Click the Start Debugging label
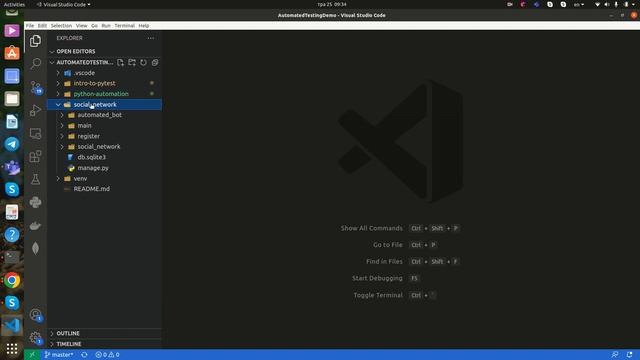This screenshot has height=360, width=640. point(377,278)
